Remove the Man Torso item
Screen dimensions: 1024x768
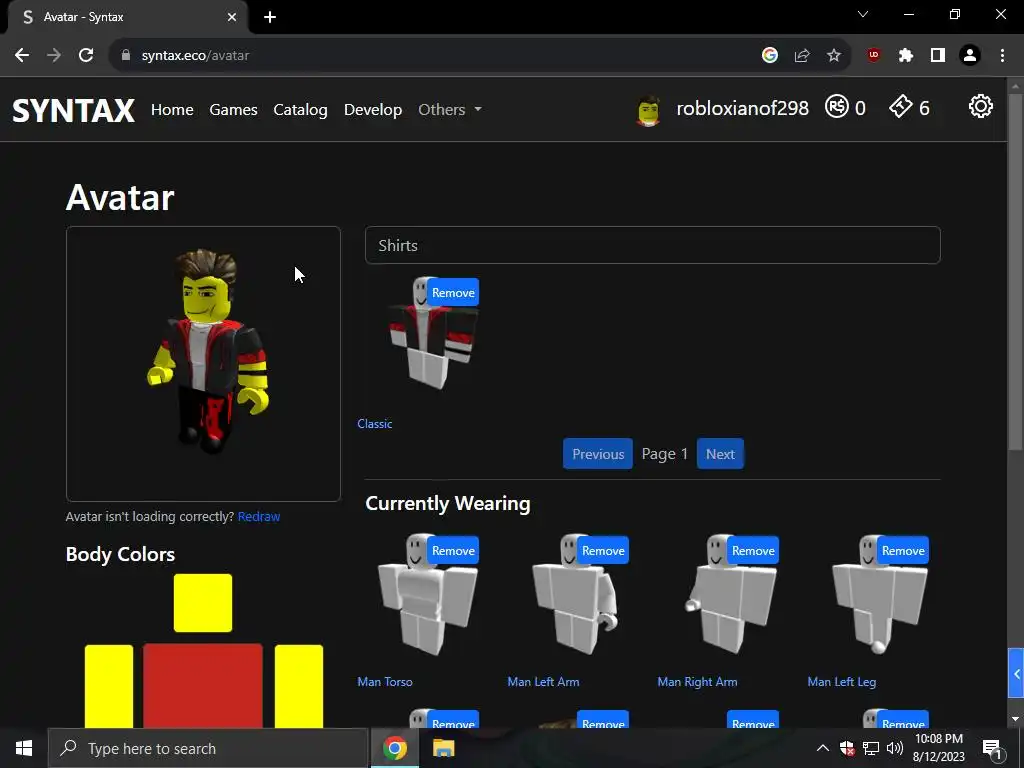(x=453, y=551)
